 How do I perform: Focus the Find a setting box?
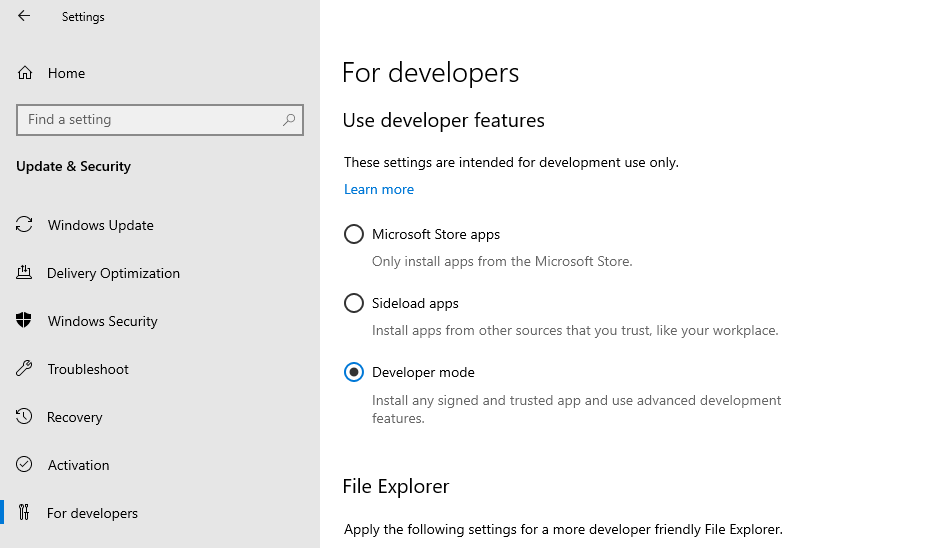160,119
